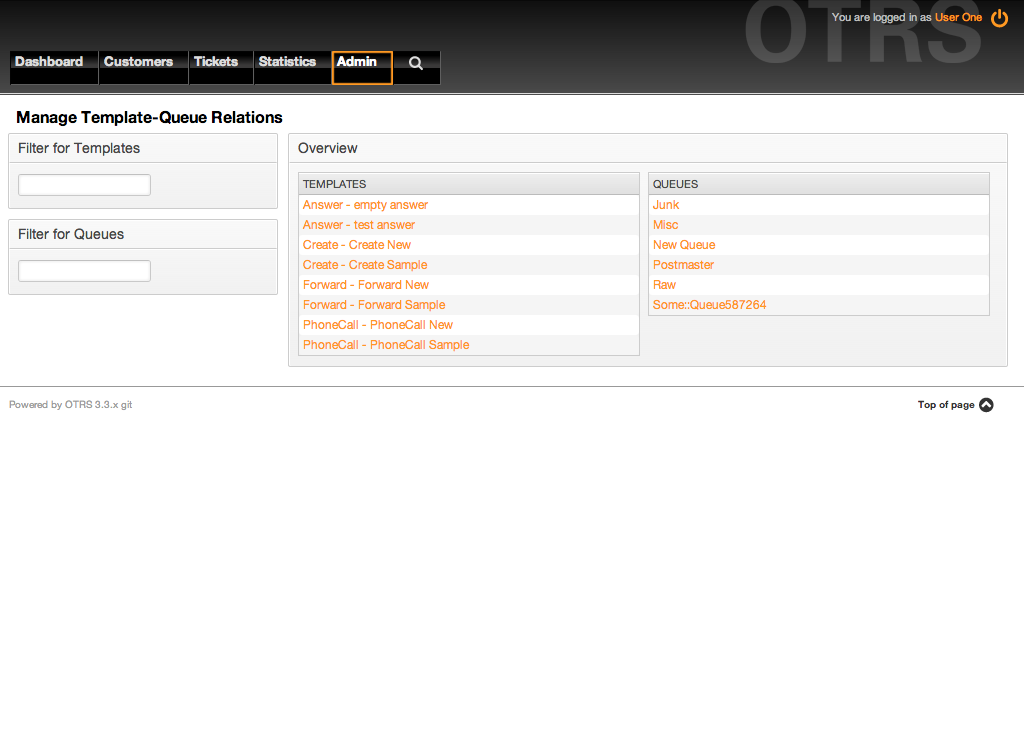
Task: Select 'Create - Create New' template link
Action: point(357,245)
